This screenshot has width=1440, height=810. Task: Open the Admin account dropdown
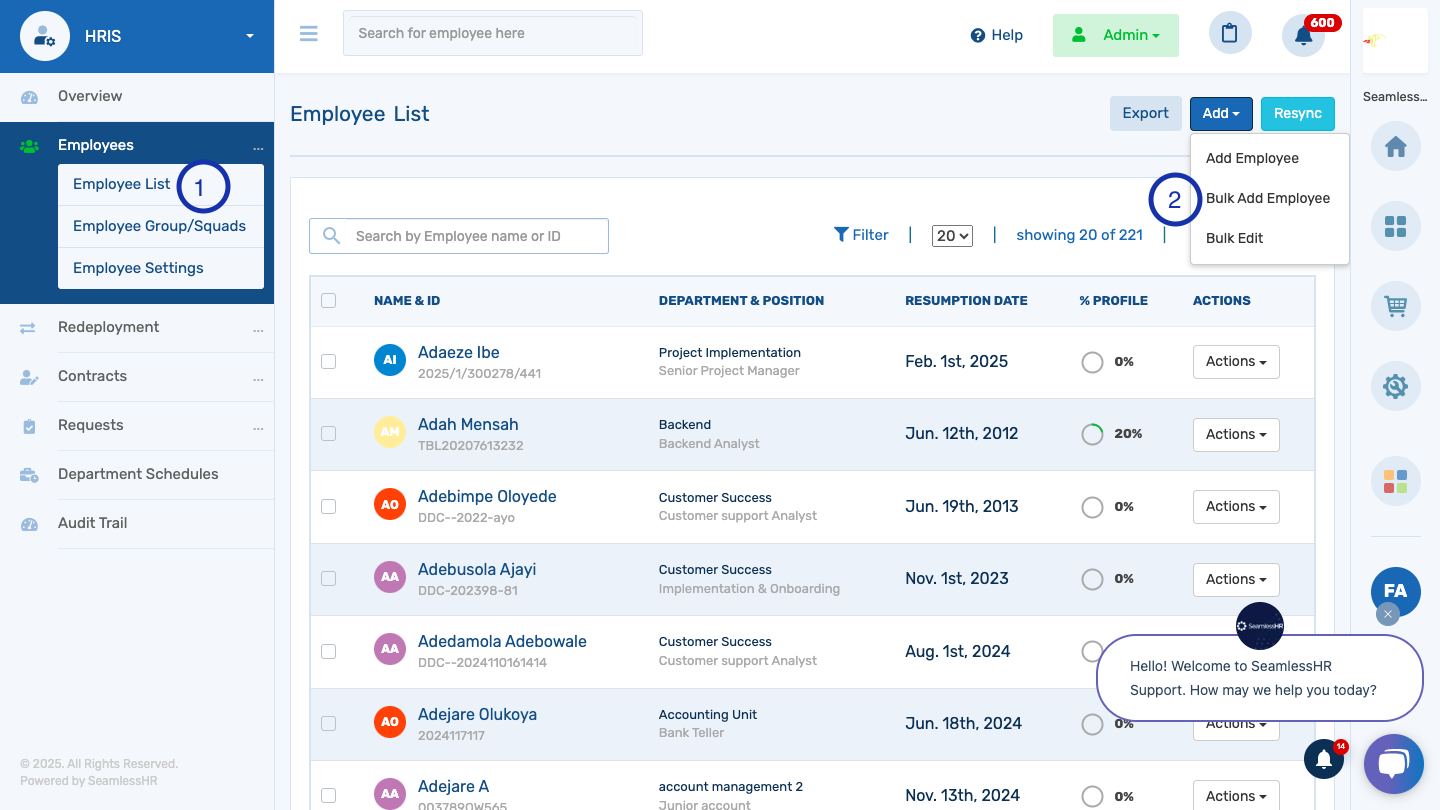1115,33
